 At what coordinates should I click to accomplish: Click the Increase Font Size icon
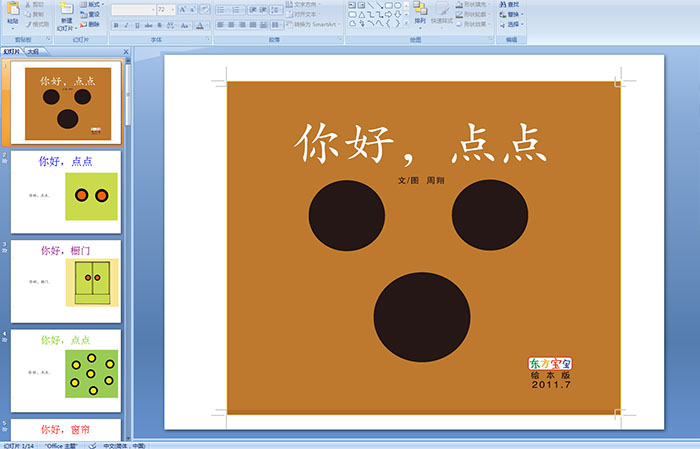183,9
